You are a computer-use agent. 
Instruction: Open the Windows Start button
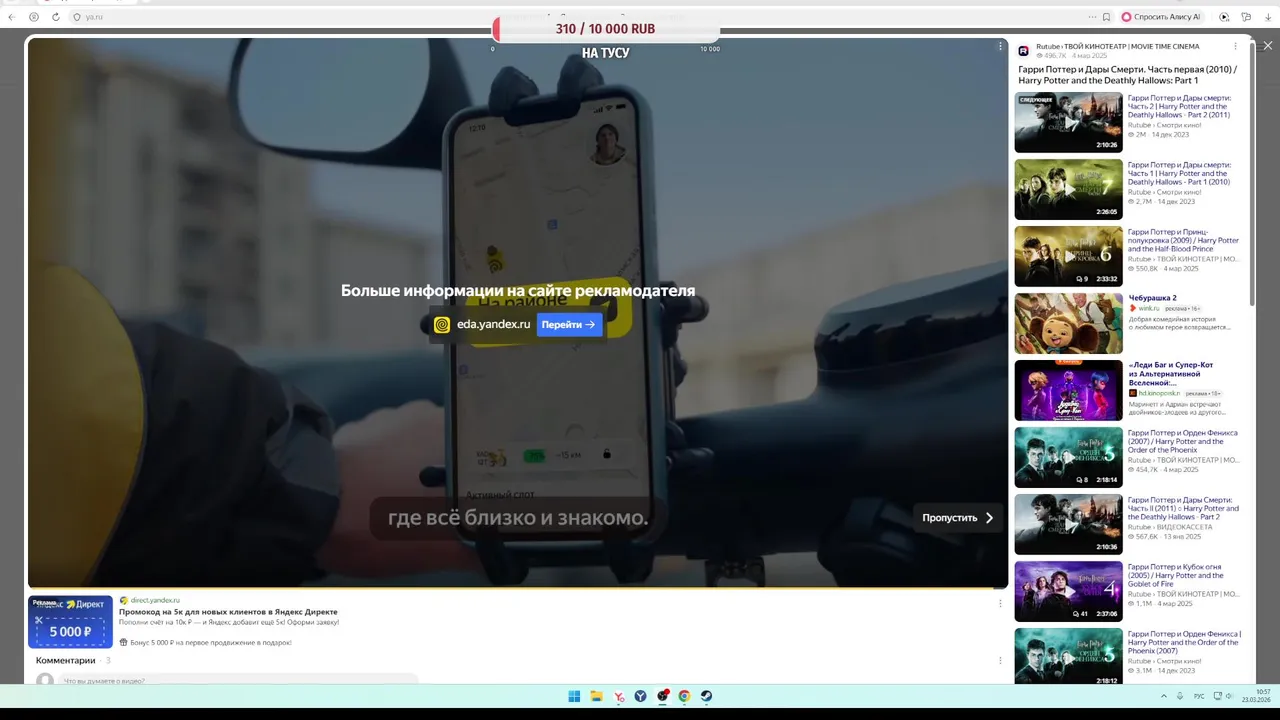574,696
